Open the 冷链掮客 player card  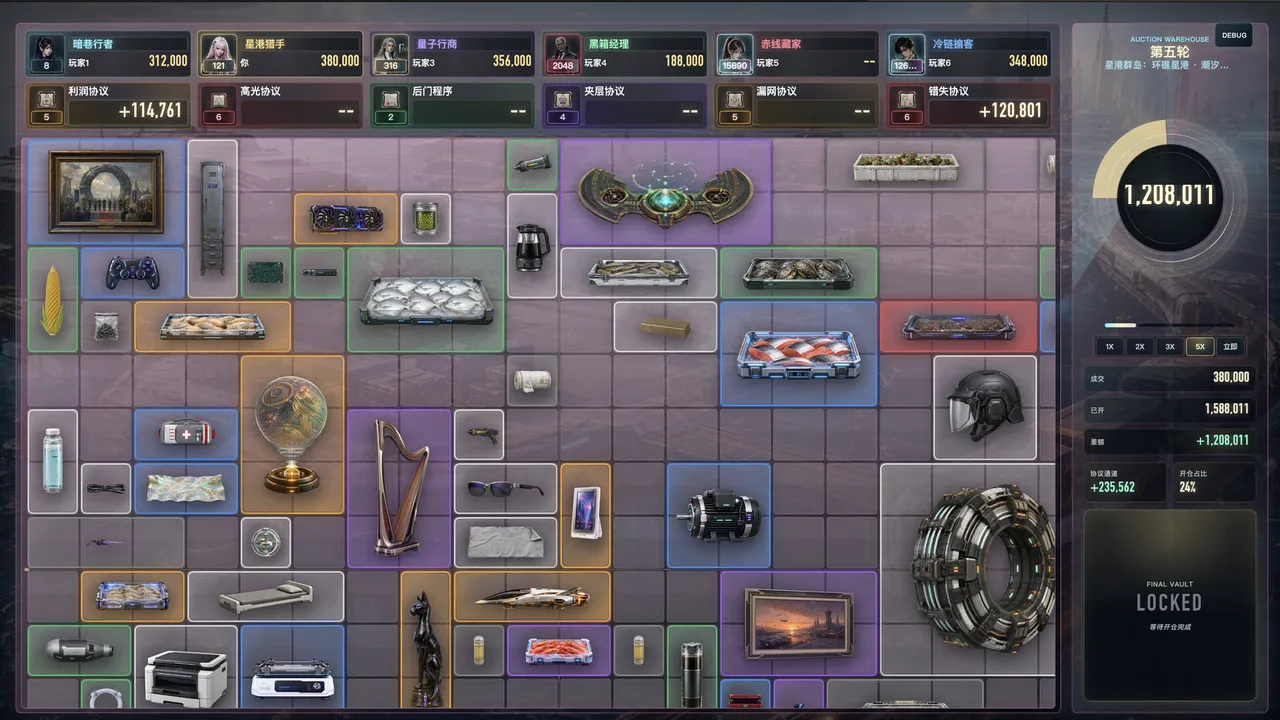coord(968,53)
